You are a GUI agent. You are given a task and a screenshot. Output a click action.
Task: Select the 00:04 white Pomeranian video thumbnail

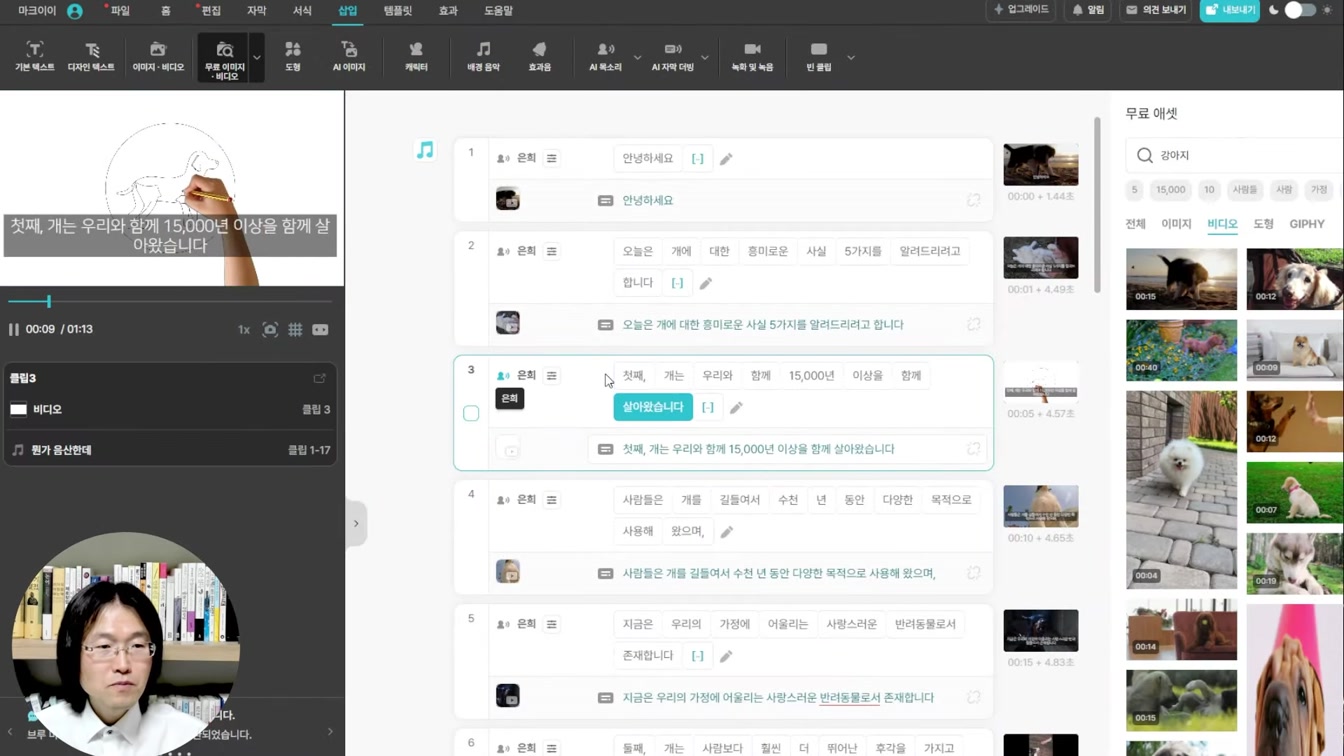1181,489
